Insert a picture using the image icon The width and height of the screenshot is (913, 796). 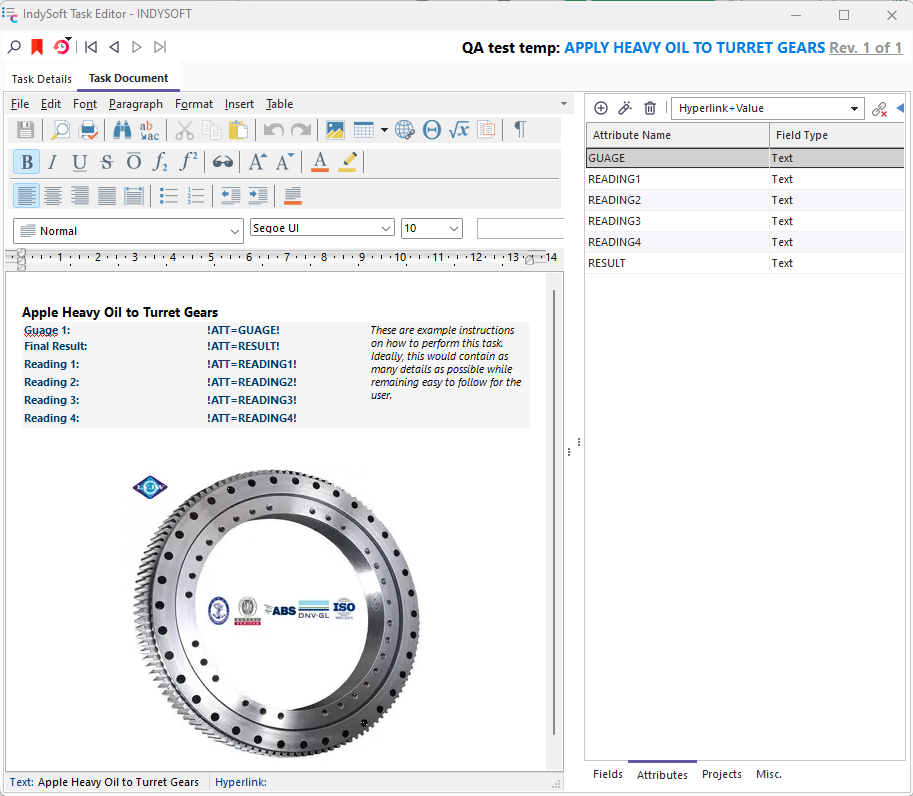pos(335,130)
